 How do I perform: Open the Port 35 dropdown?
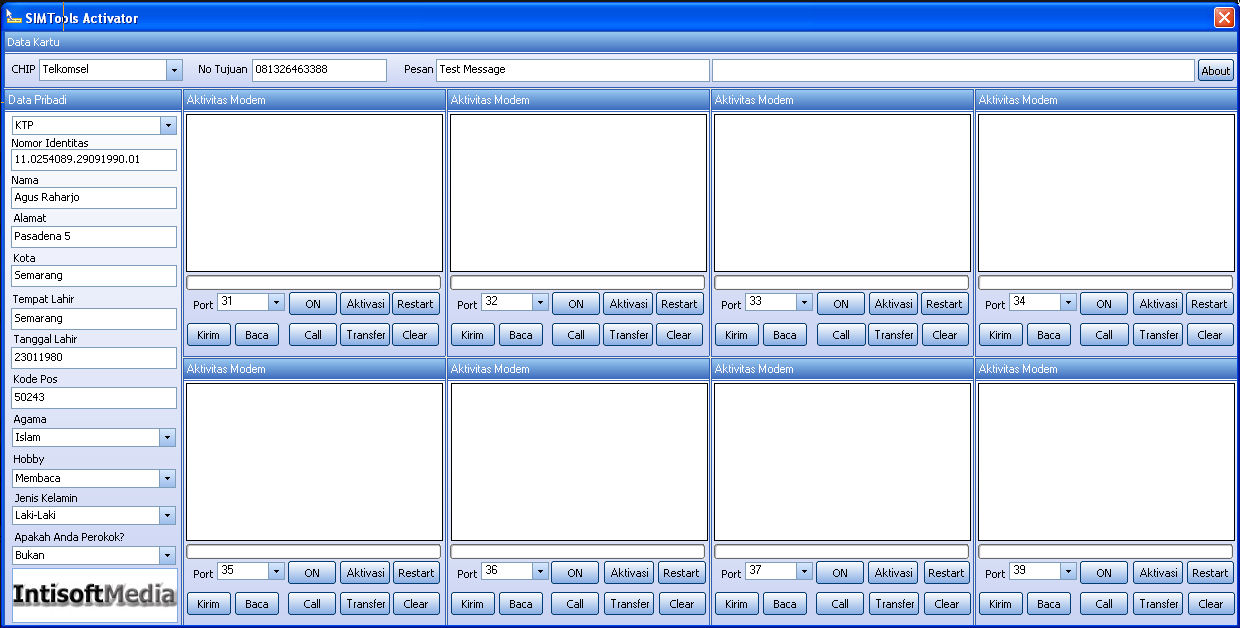click(276, 571)
